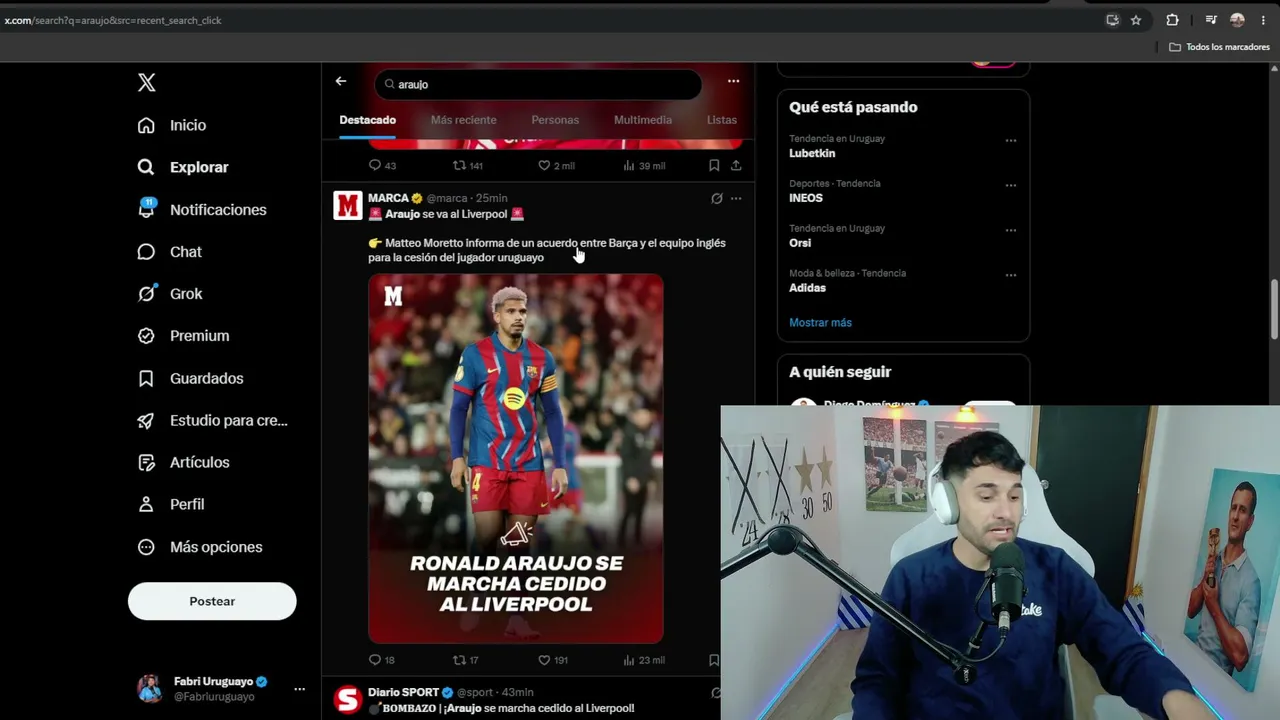The height and width of the screenshot is (720, 1280).
Task: View analytics showing 39 mil views
Action: [x=644, y=165]
